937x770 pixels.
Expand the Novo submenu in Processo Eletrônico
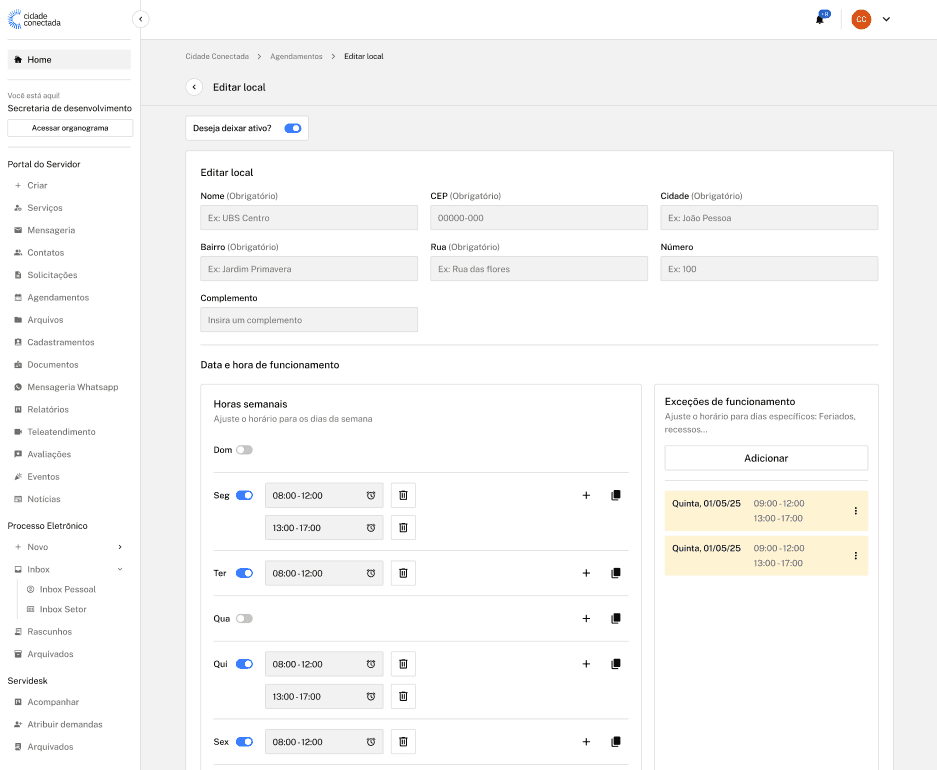tap(120, 547)
